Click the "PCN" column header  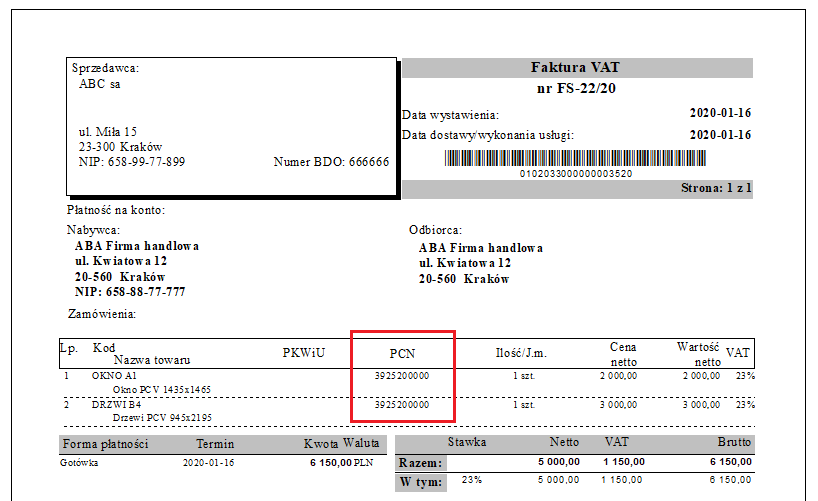(x=402, y=354)
